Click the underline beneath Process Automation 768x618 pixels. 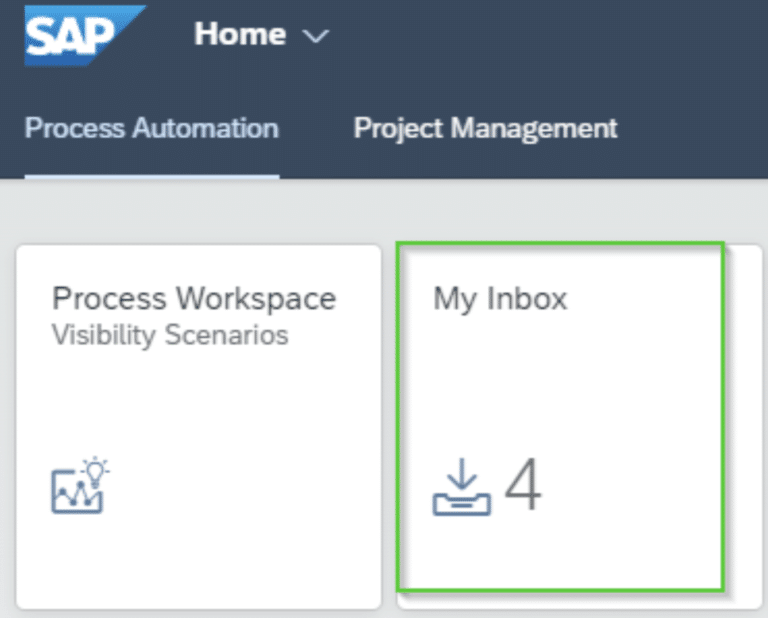point(152,176)
